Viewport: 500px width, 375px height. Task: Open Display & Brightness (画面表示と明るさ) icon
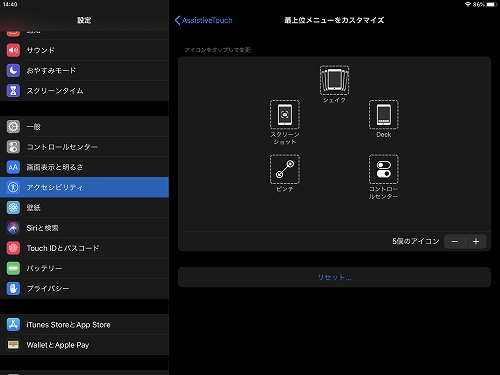[13, 167]
